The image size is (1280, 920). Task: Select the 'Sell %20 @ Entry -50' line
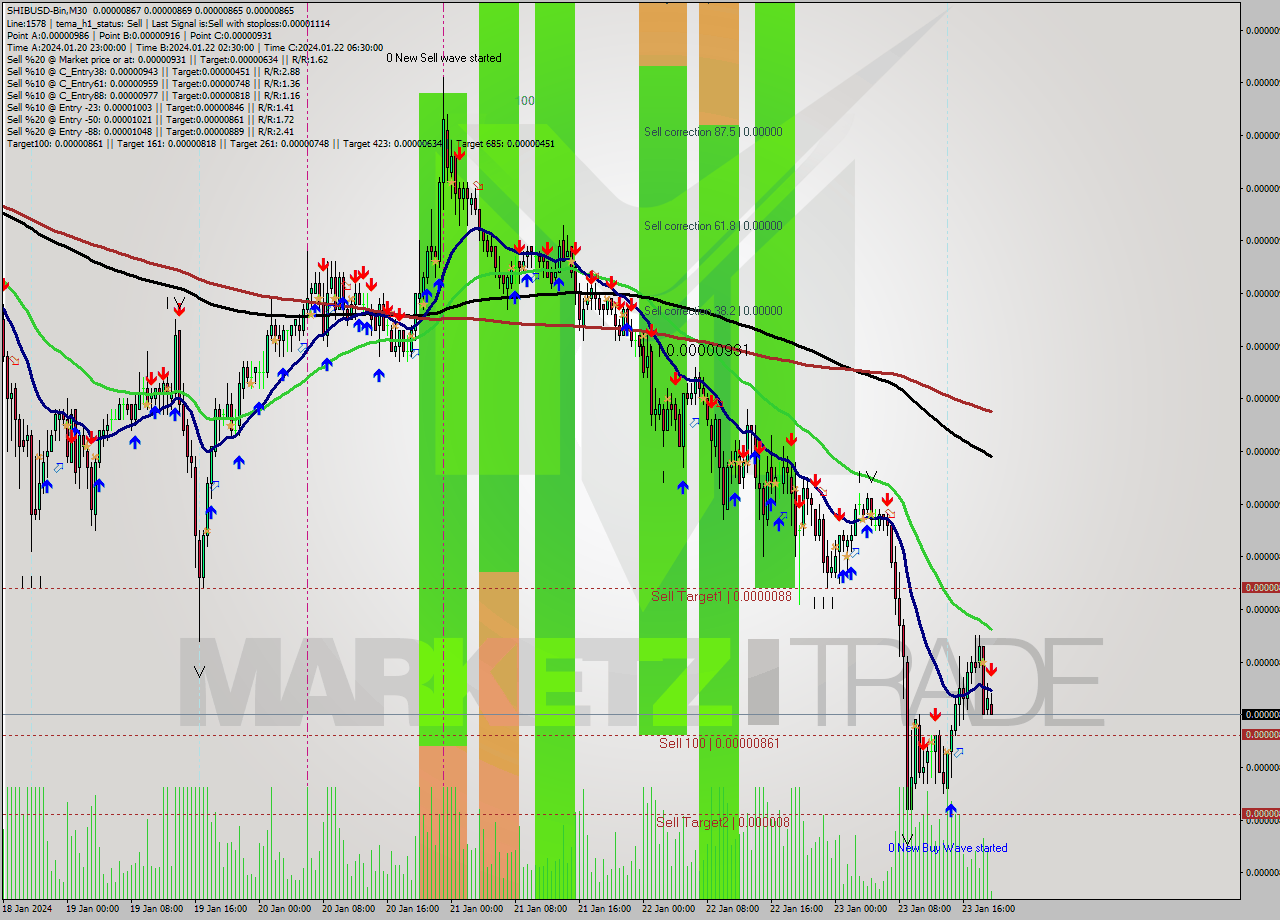pyautogui.click(x=150, y=119)
